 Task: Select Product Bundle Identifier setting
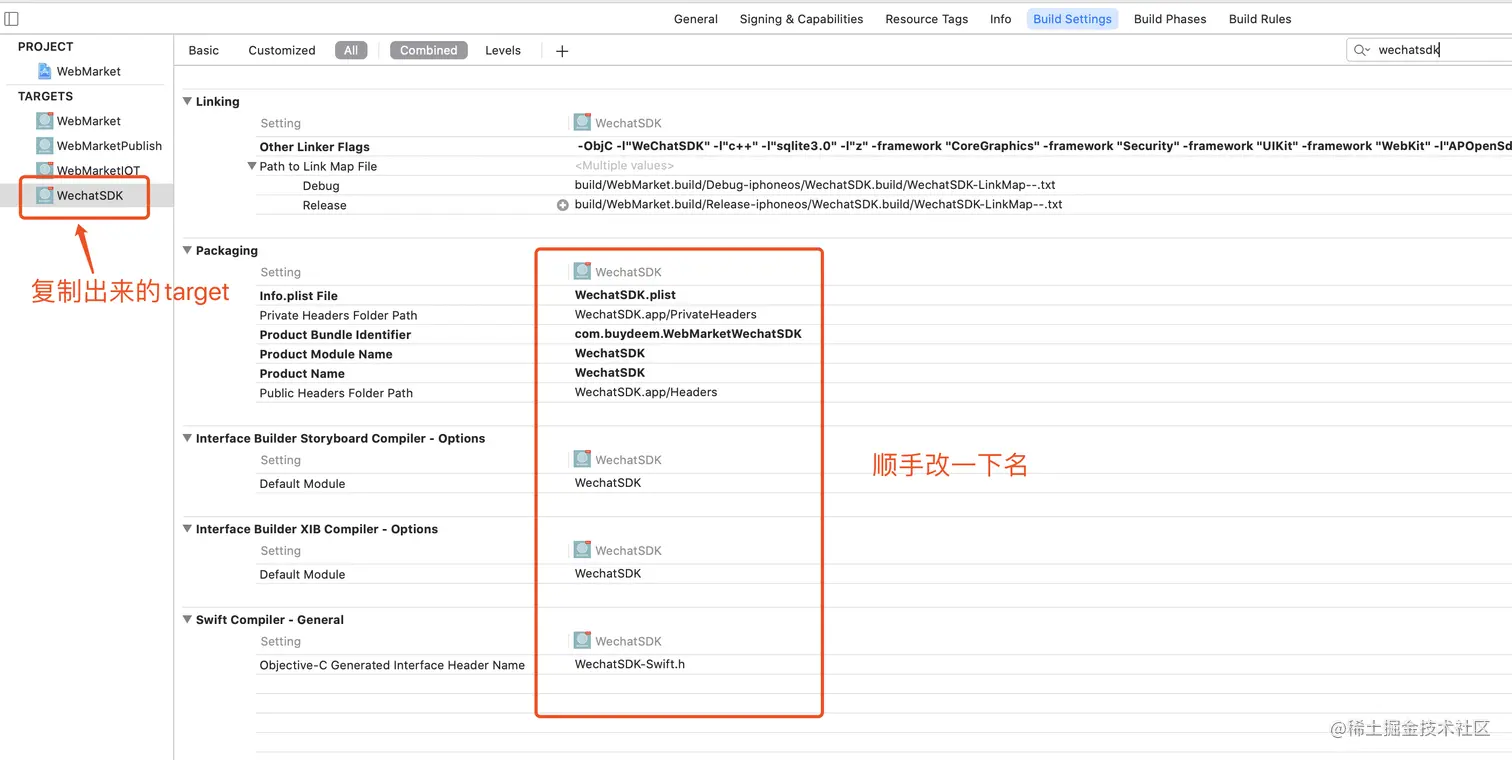coord(335,335)
